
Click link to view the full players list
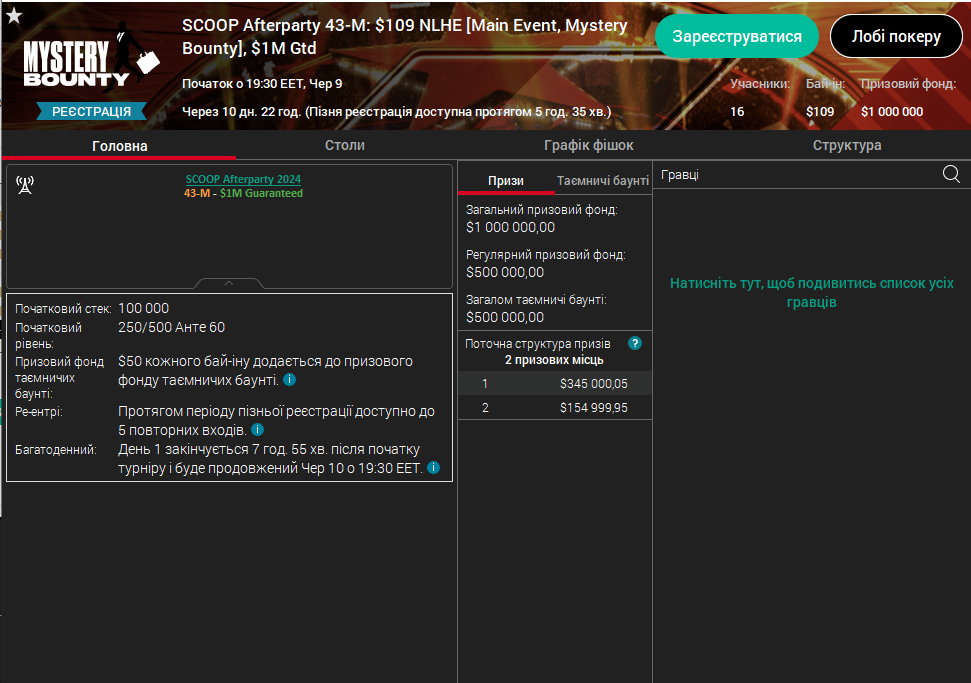[x=811, y=292]
